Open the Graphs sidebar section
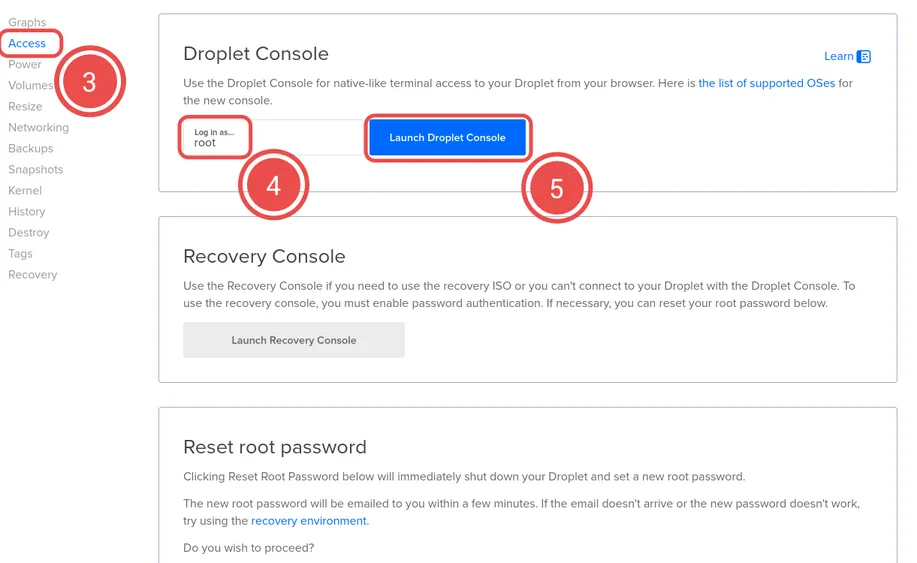 click(27, 22)
